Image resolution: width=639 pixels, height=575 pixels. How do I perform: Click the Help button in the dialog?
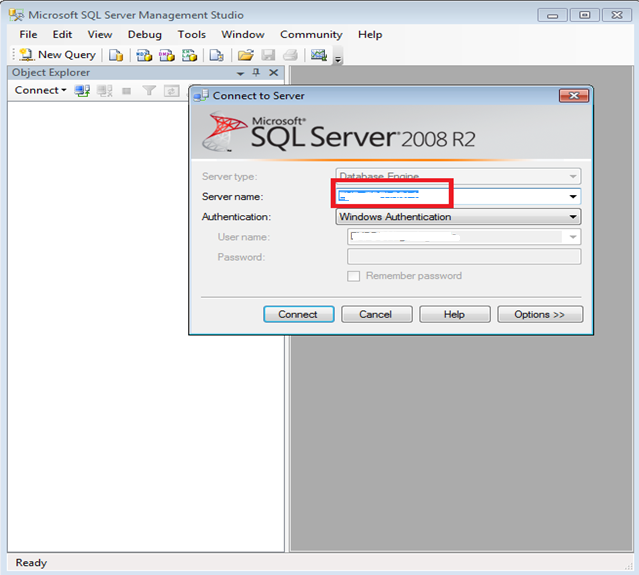454,314
